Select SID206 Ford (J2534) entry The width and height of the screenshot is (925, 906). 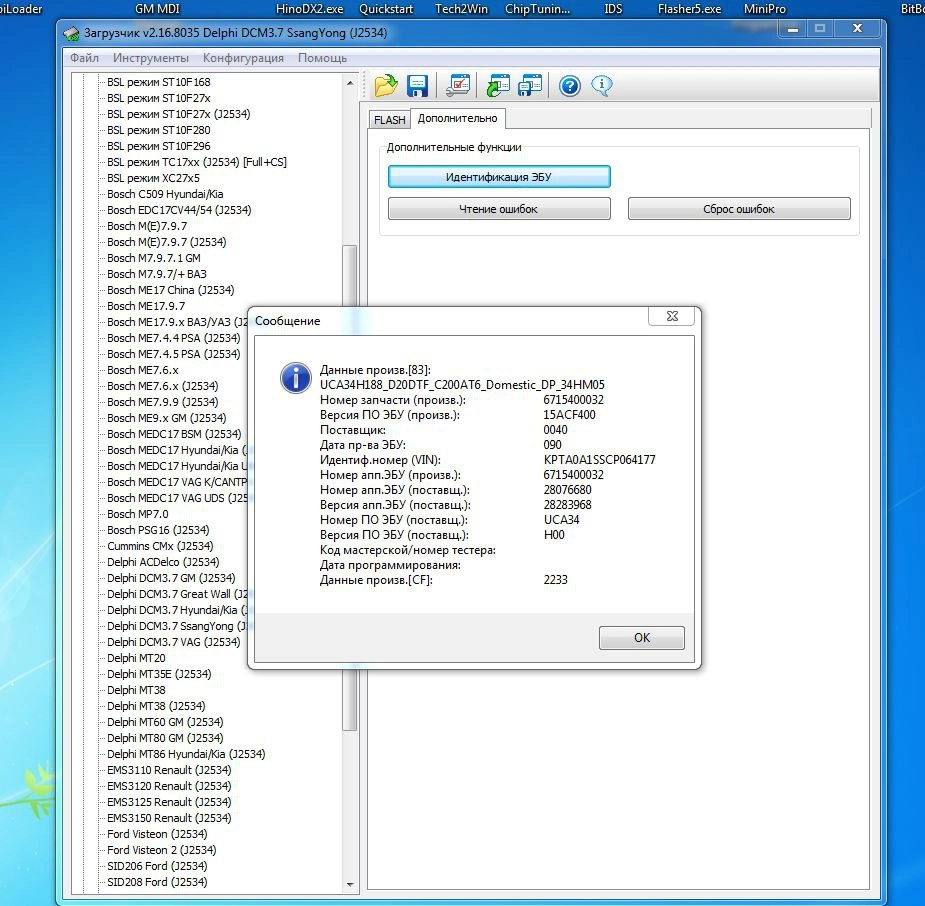[158, 866]
